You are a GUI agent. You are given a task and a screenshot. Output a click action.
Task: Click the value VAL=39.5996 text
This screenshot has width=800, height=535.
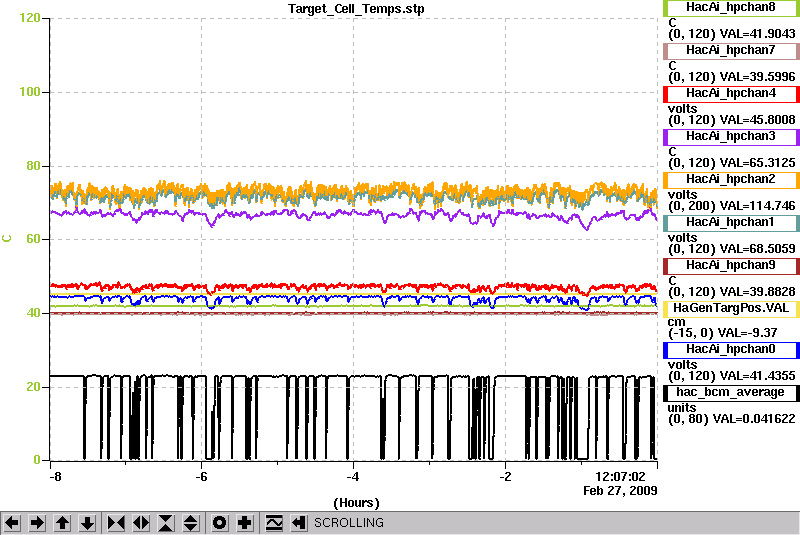point(757,77)
